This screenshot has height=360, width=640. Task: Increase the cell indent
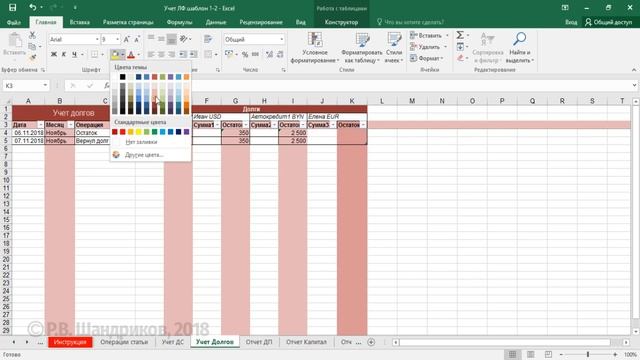click(x=193, y=54)
